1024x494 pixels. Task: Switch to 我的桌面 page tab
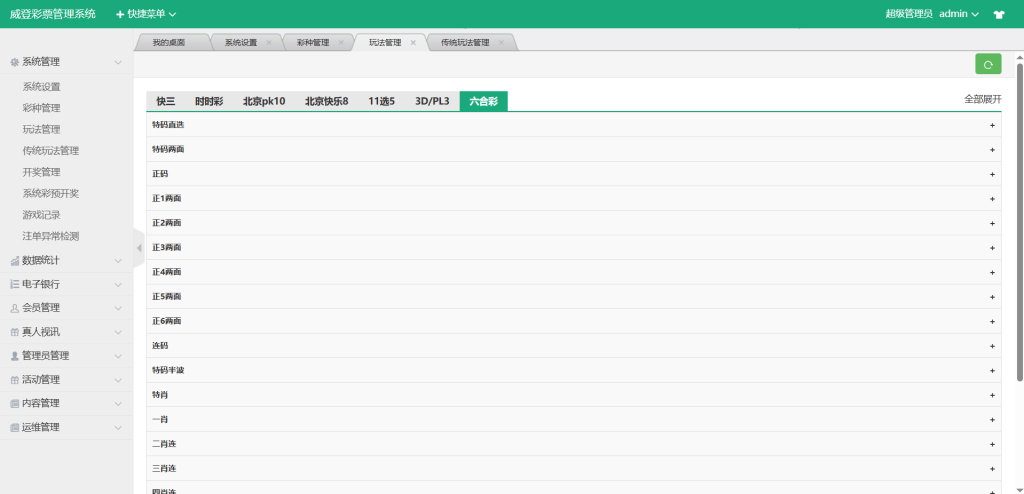(168, 43)
